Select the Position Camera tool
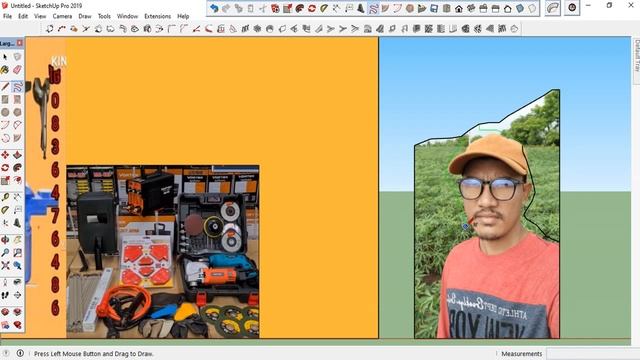The image size is (640, 360). pos(5,282)
